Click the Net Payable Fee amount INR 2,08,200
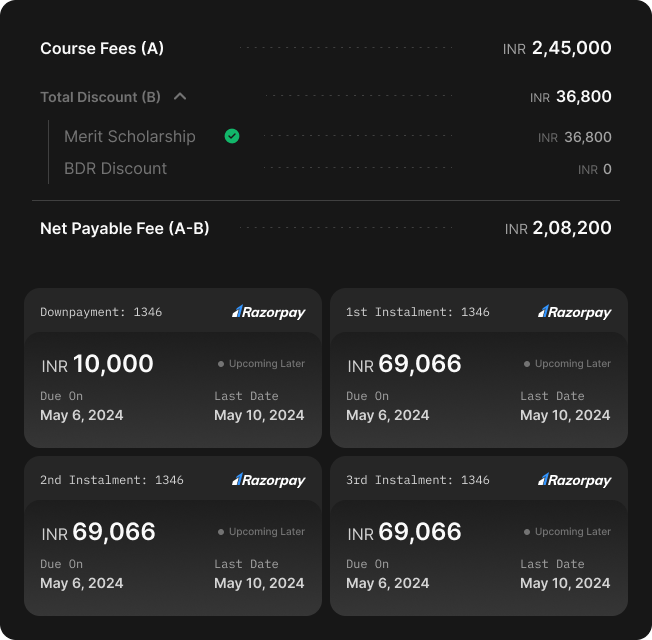 coord(558,228)
